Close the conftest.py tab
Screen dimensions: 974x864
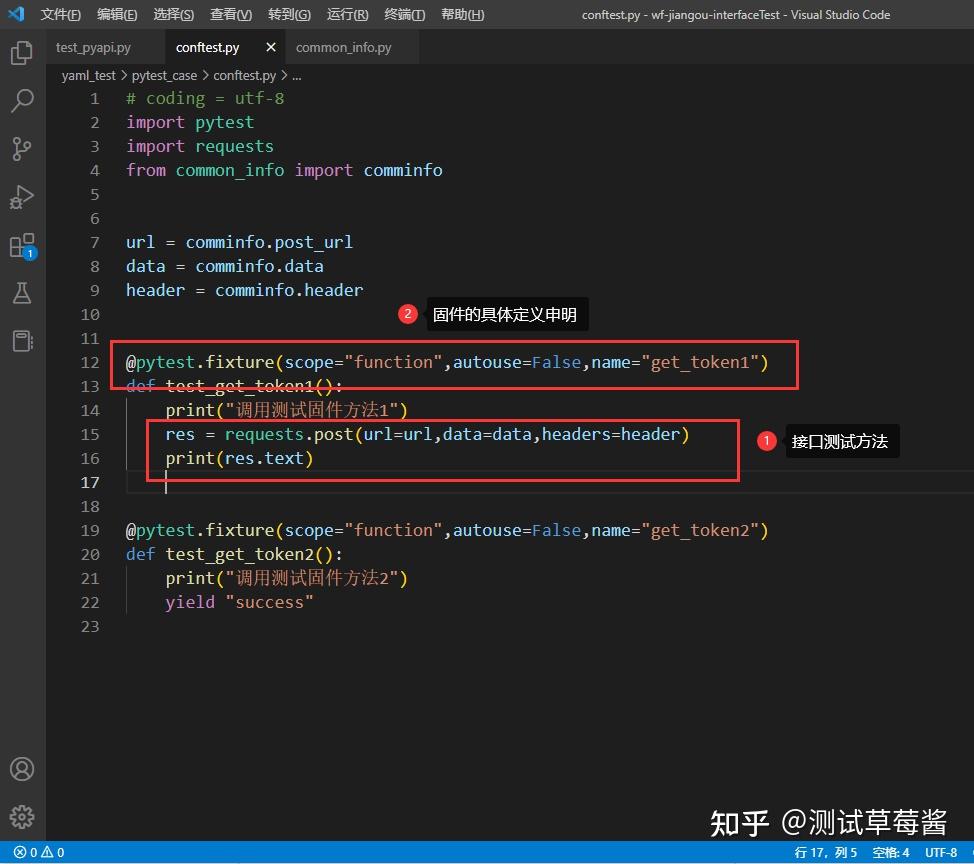(x=271, y=47)
